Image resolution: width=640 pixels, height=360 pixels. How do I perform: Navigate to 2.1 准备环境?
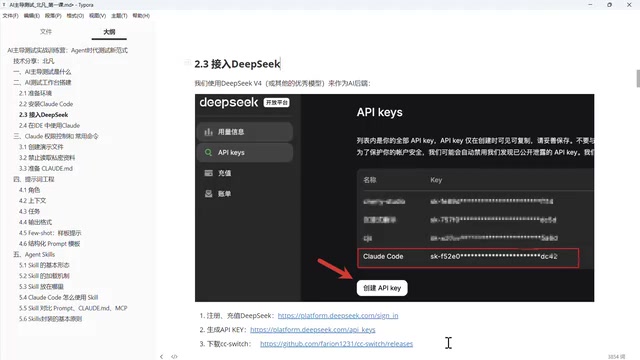(36, 93)
